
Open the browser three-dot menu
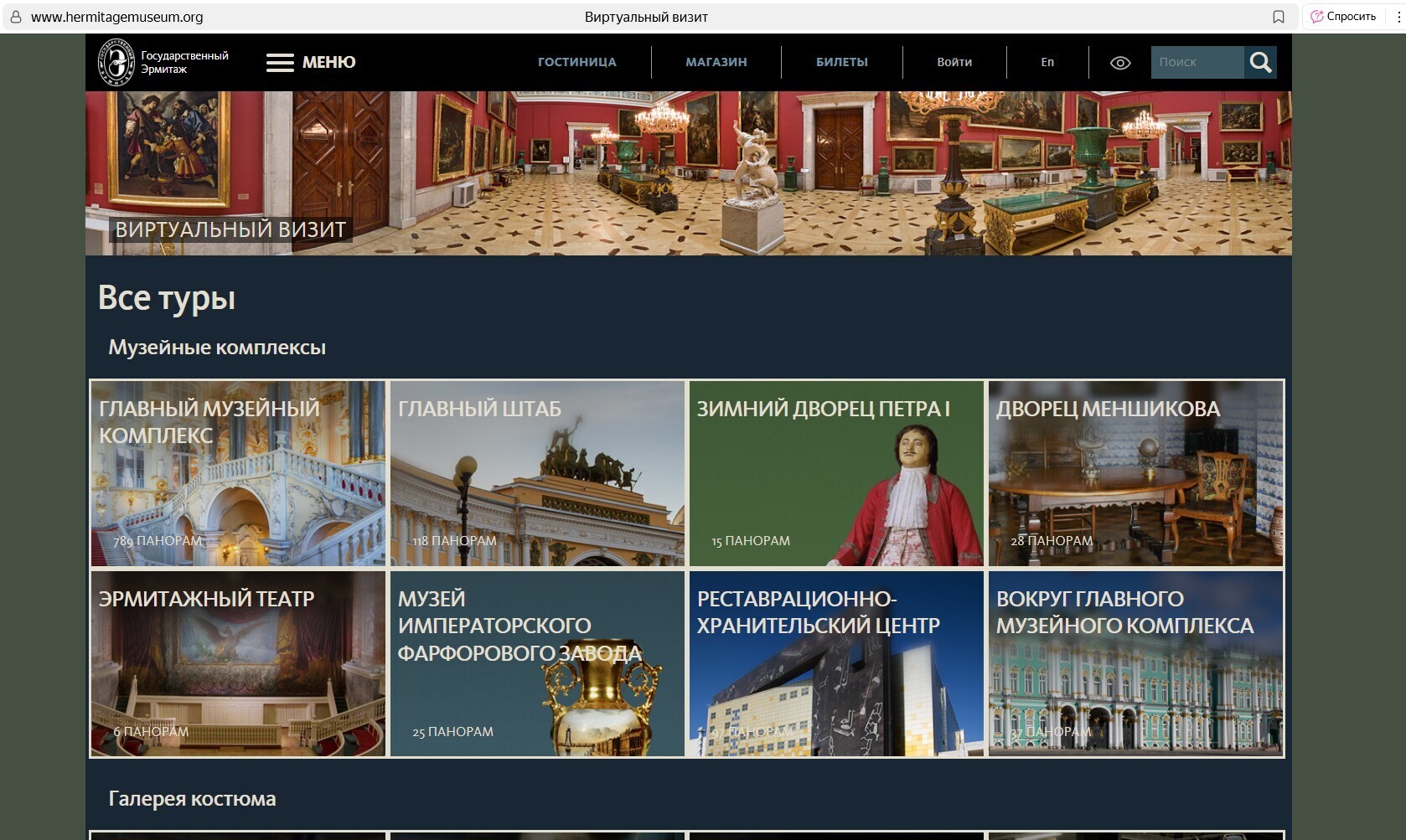coord(1398,17)
